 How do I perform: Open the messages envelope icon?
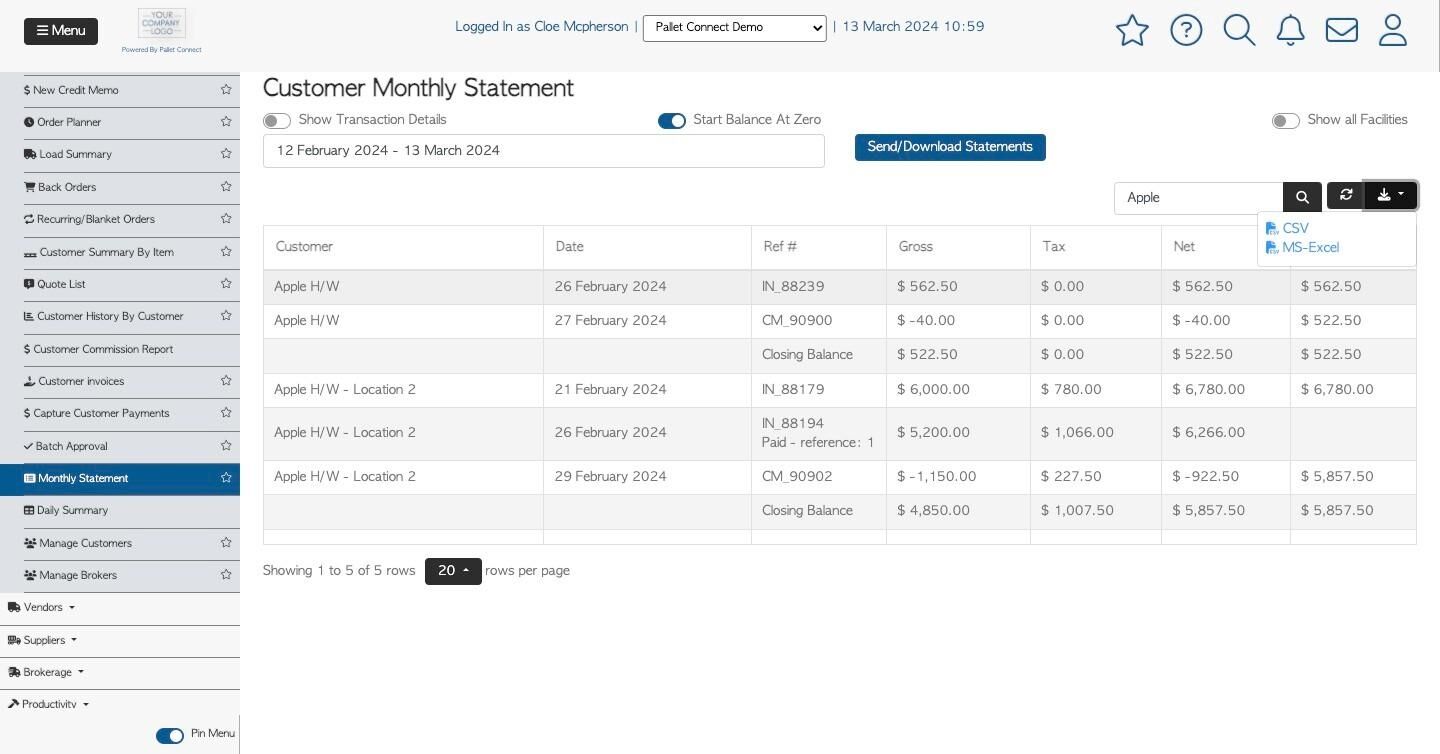tap(1342, 30)
